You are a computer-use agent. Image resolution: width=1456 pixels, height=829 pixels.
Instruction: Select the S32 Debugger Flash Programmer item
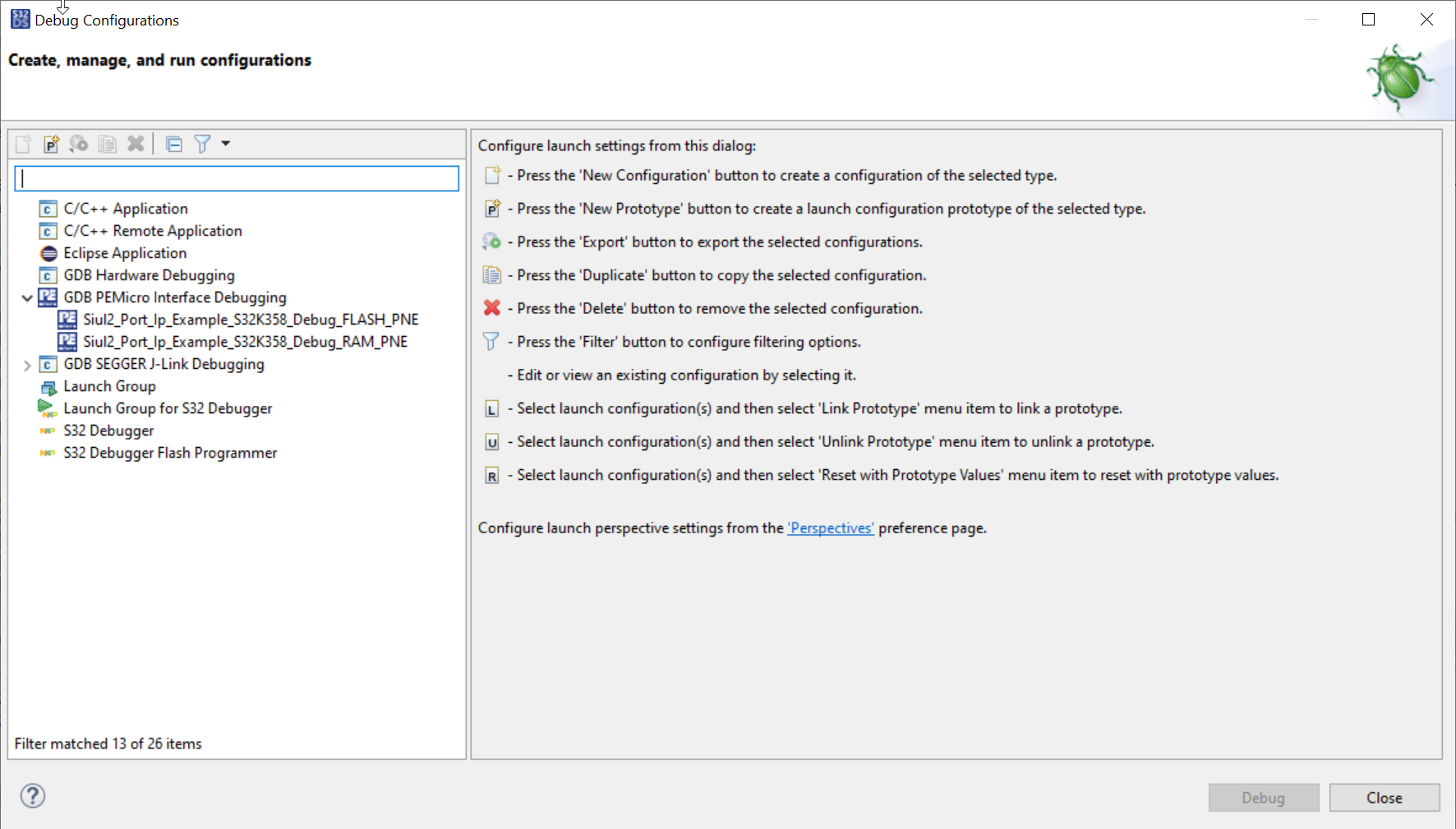pos(170,453)
